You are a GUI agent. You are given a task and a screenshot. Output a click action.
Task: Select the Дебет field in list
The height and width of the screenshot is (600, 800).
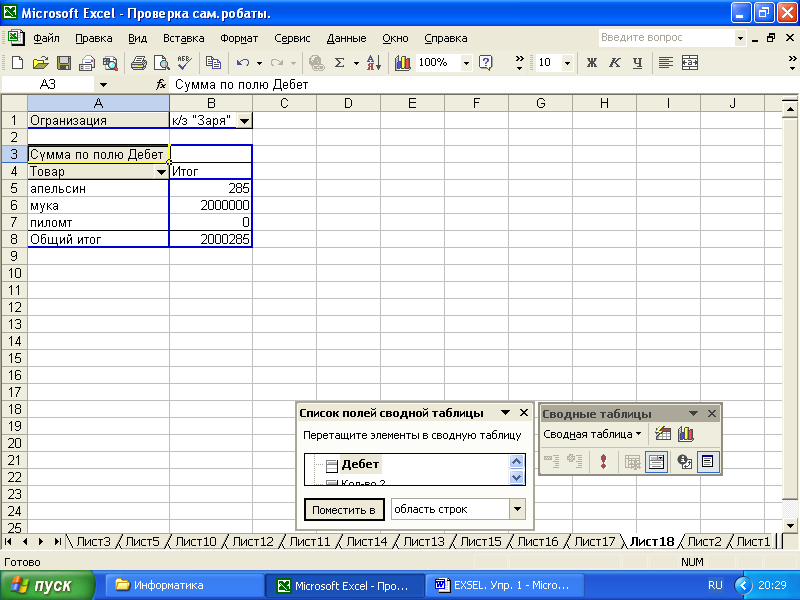(360, 464)
